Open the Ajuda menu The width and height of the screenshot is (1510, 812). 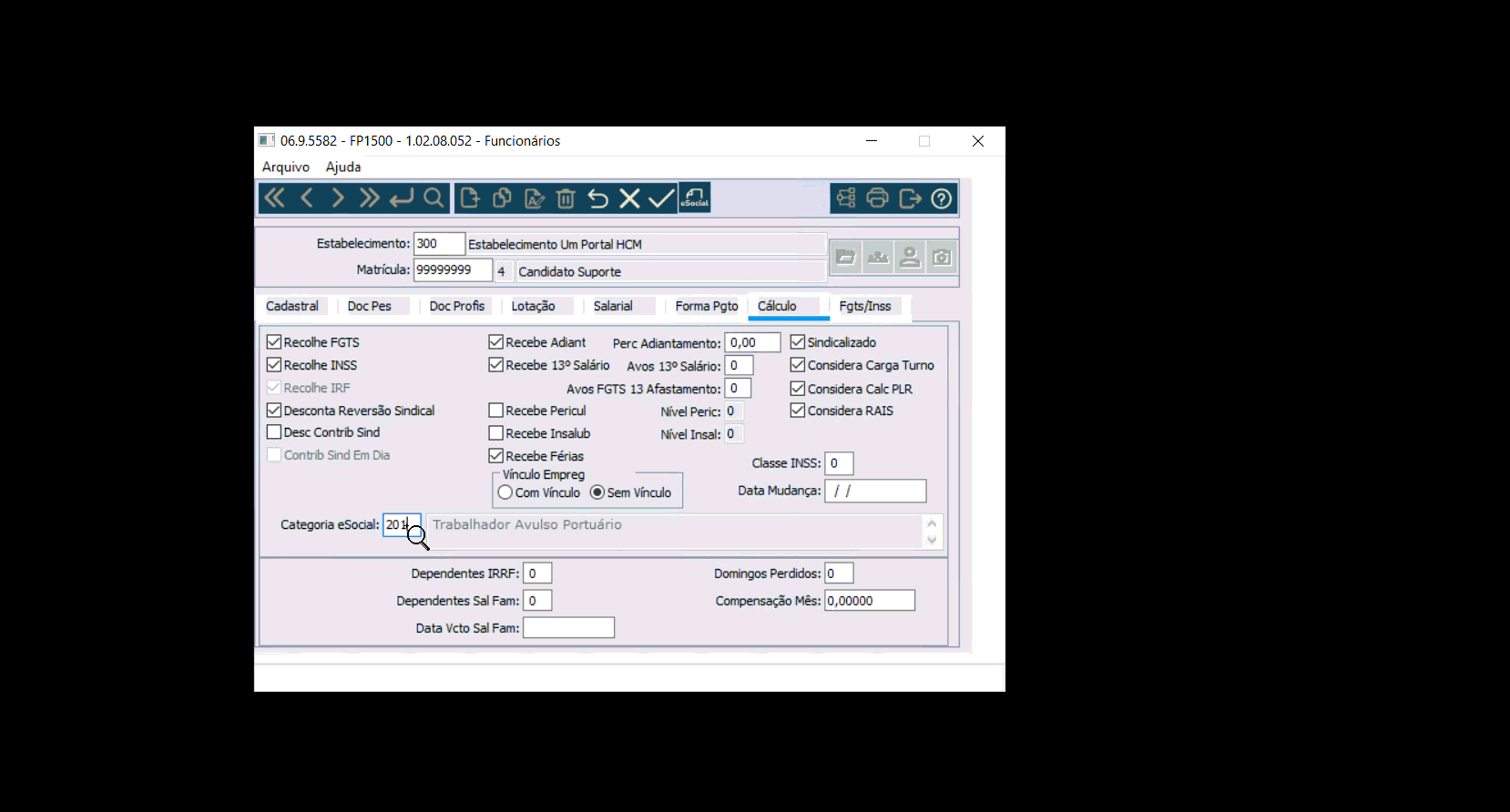[343, 167]
